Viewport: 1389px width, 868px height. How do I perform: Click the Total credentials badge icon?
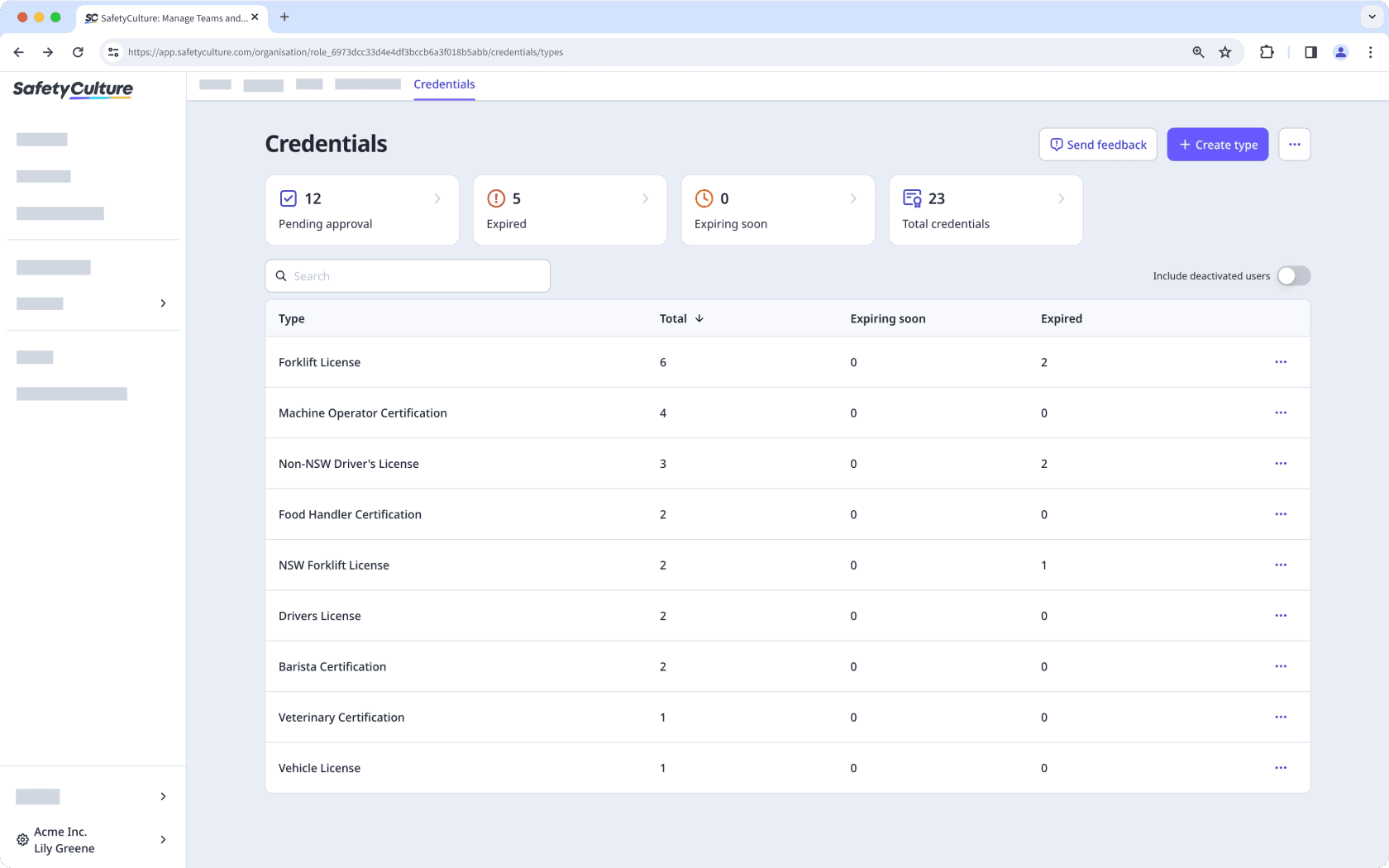[912, 198]
